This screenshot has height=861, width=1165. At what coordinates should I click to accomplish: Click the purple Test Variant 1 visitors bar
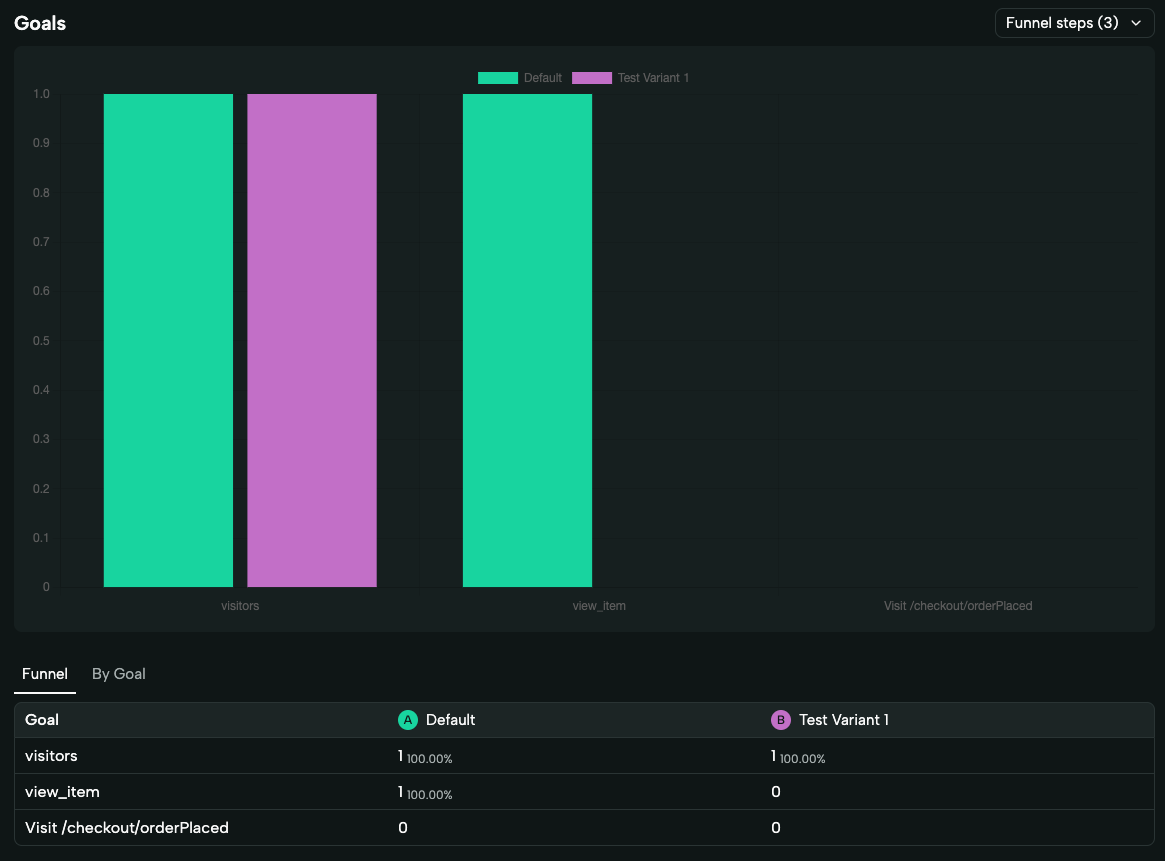click(312, 340)
